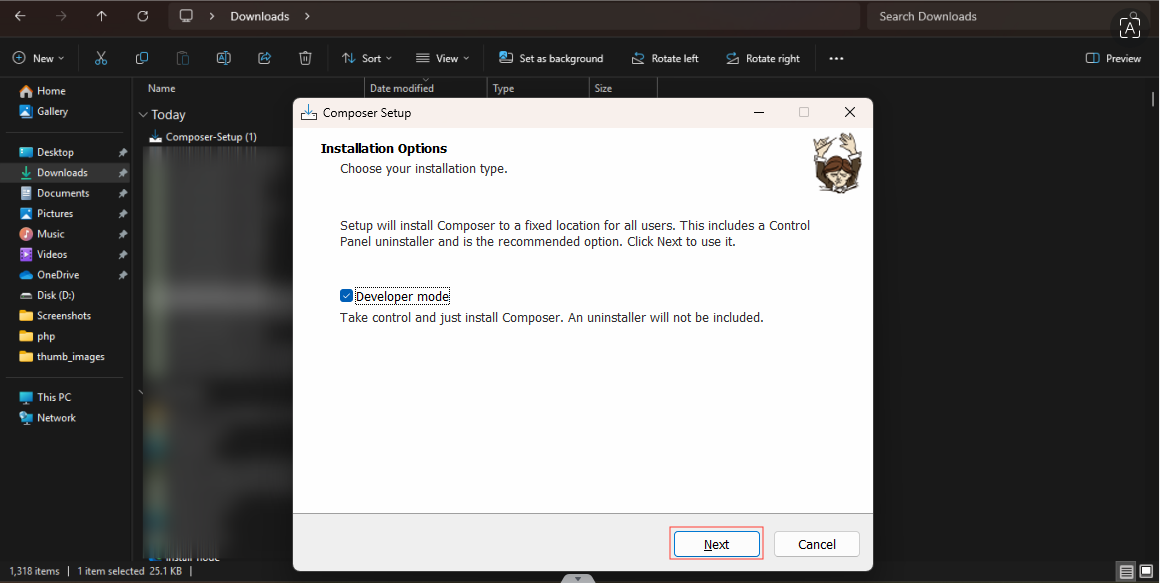Switch to large thumbnails view icon
Screen dimensions: 1160x583
(x=1146, y=571)
